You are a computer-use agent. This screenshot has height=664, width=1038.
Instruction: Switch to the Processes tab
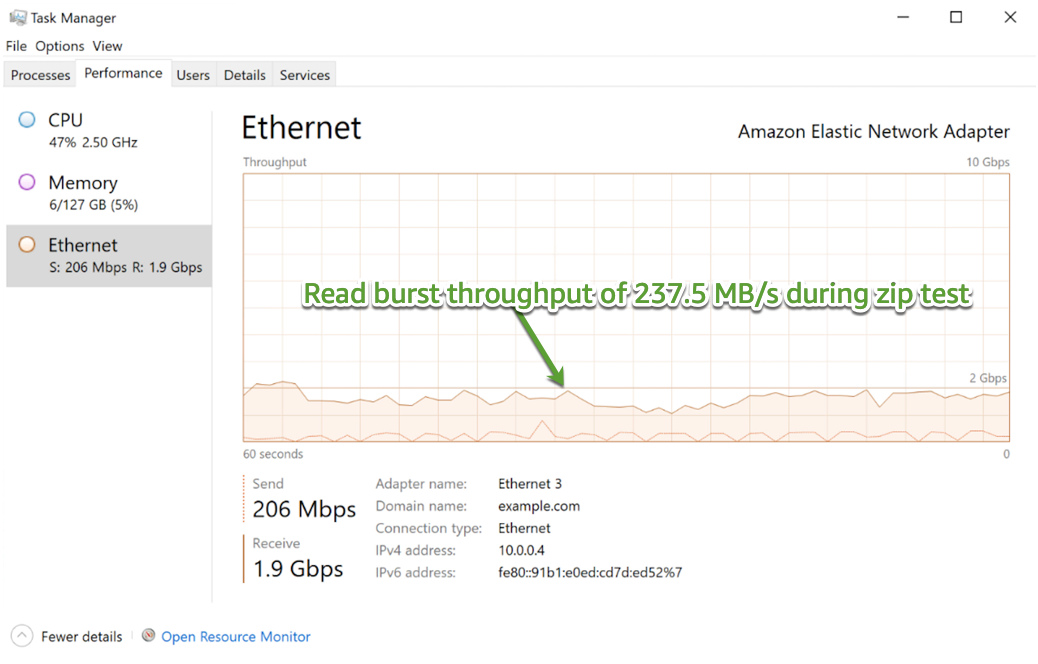click(41, 75)
